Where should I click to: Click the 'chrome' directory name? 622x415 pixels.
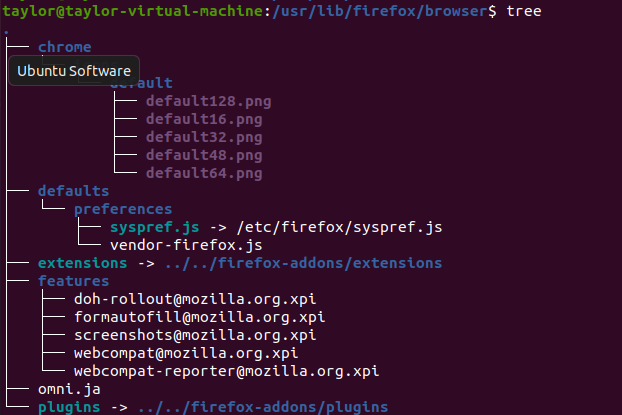tap(65, 47)
